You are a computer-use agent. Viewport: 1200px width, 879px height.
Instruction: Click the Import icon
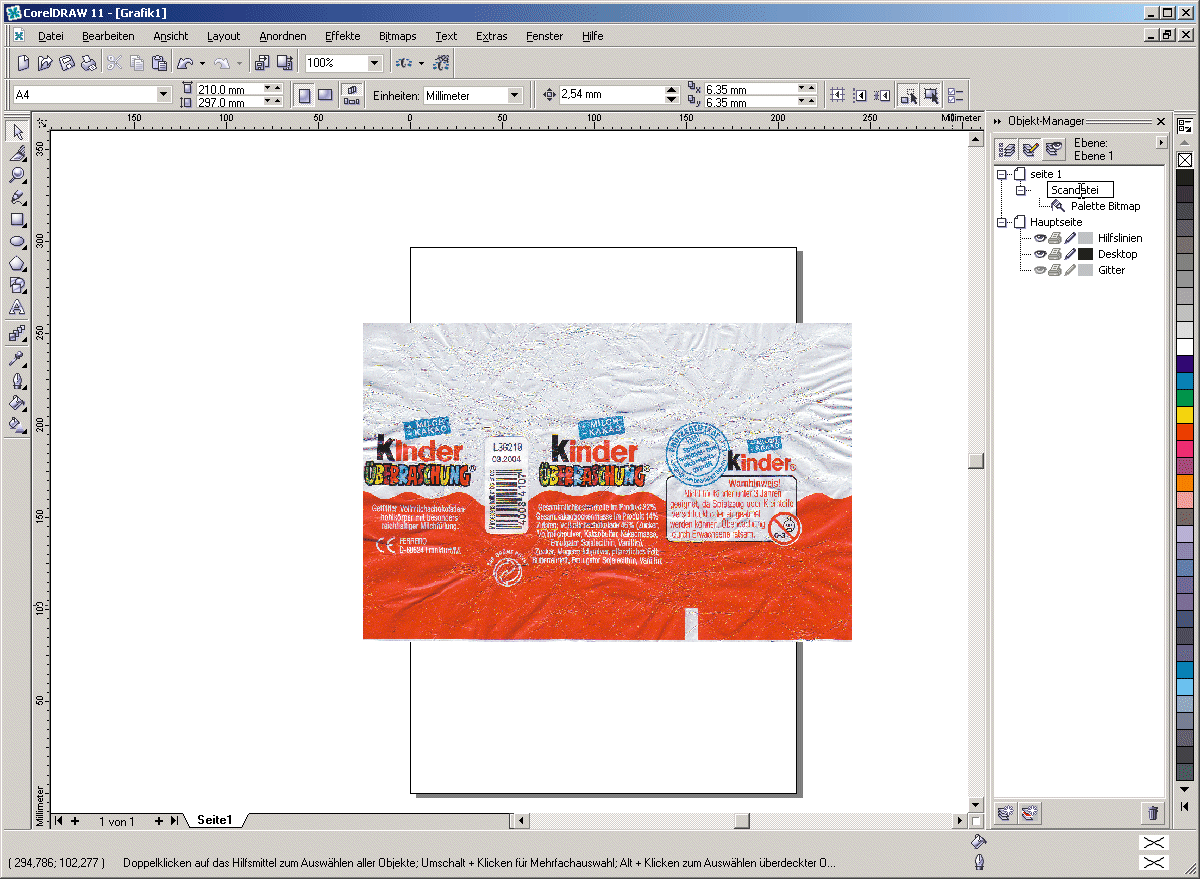(263, 63)
